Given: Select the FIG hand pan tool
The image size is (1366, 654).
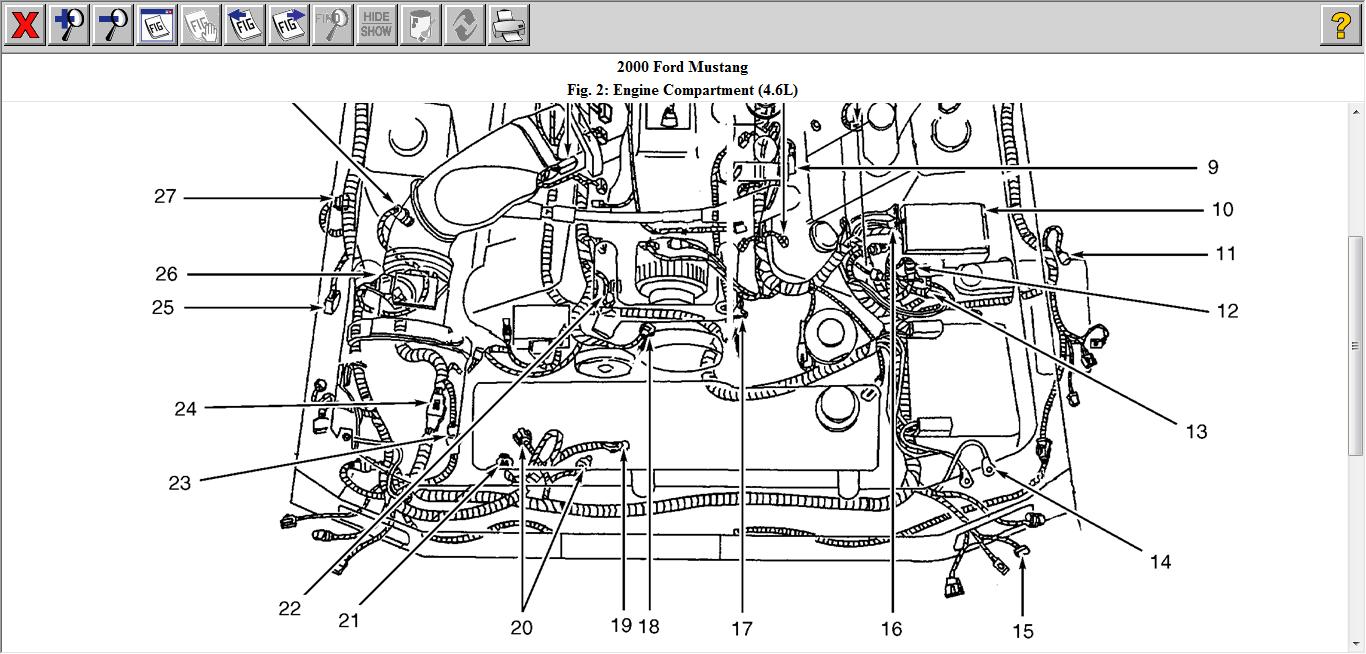Looking at the screenshot, I should tap(201, 25).
